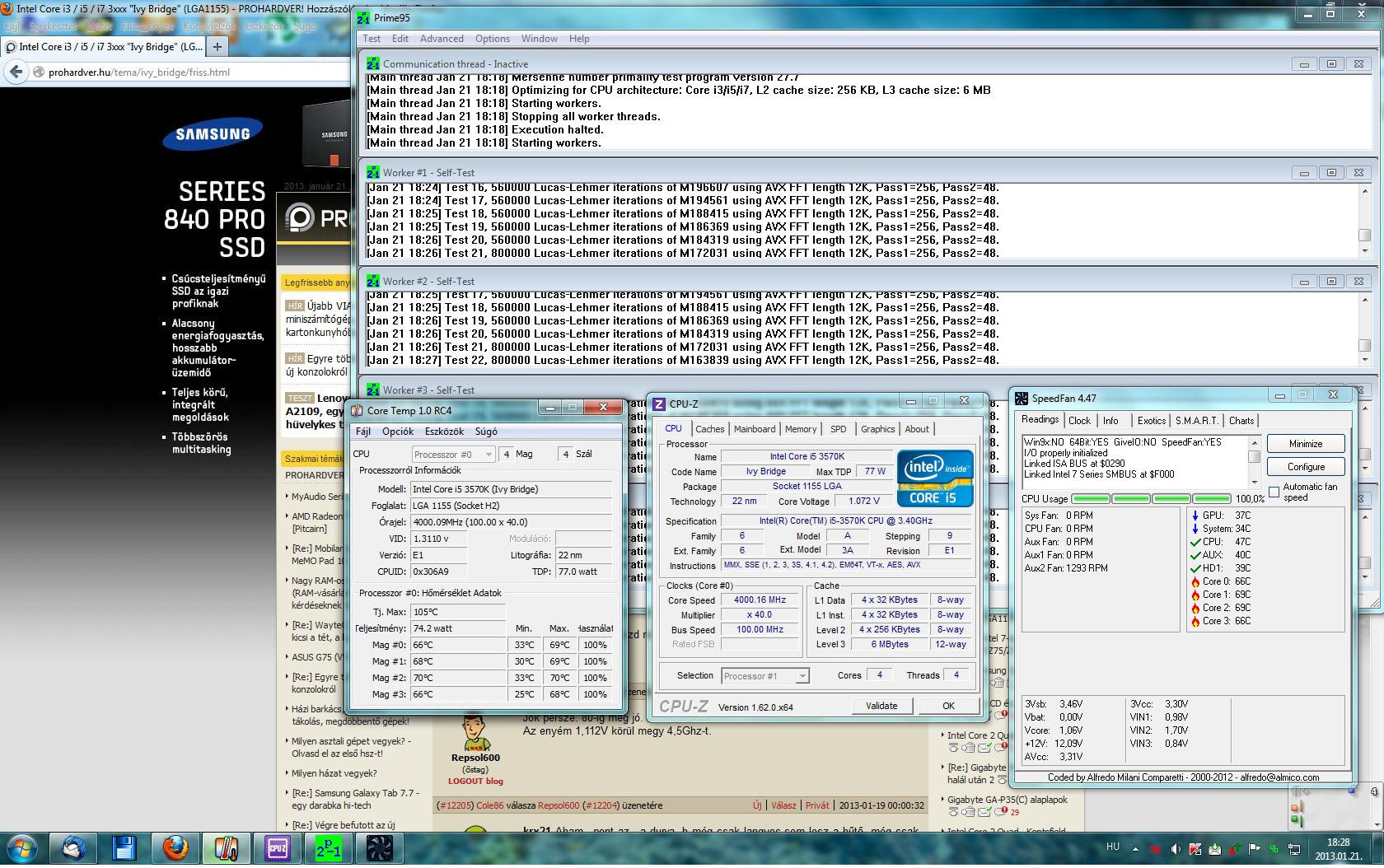Switch to the Mainboard tab in CPU-Z
Viewport: 1384px width, 868px height.
tap(754, 429)
